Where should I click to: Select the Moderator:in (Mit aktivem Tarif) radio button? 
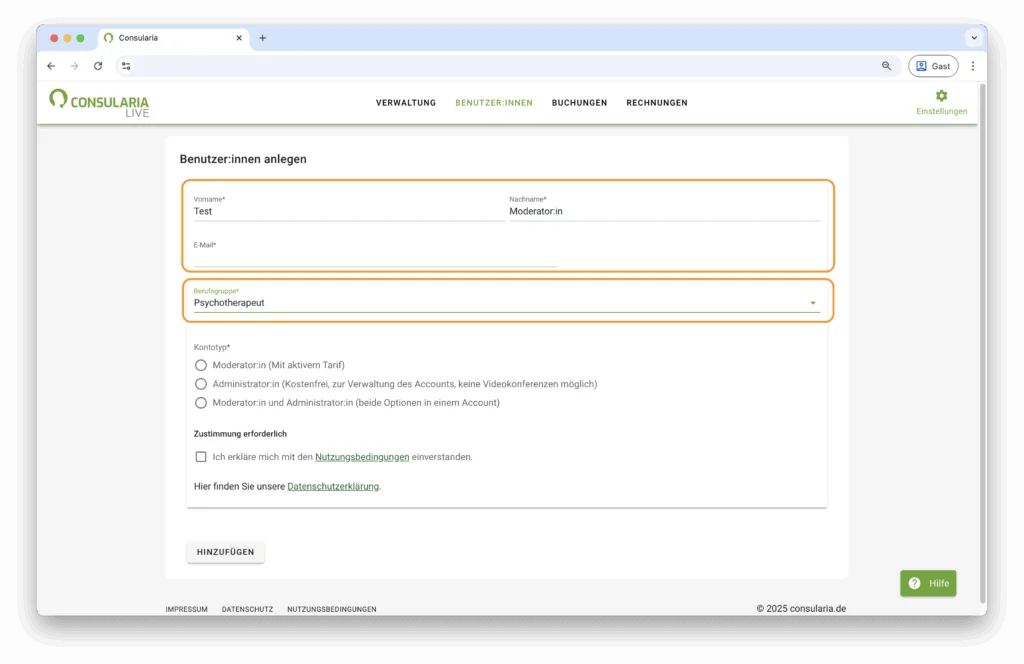pos(201,365)
